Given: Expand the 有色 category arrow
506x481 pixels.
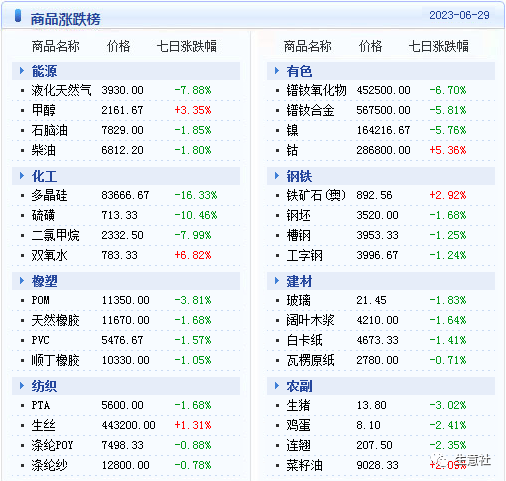Looking at the screenshot, I should tap(277, 71).
